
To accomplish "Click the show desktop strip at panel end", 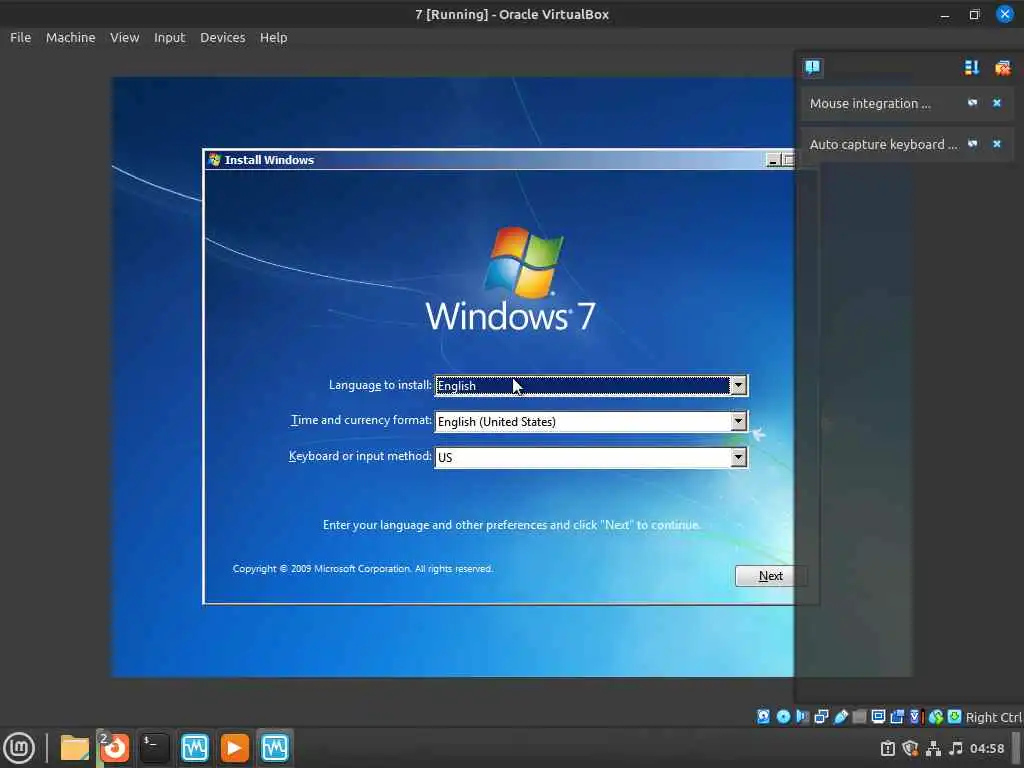I will pyautogui.click(x=1016, y=748).
